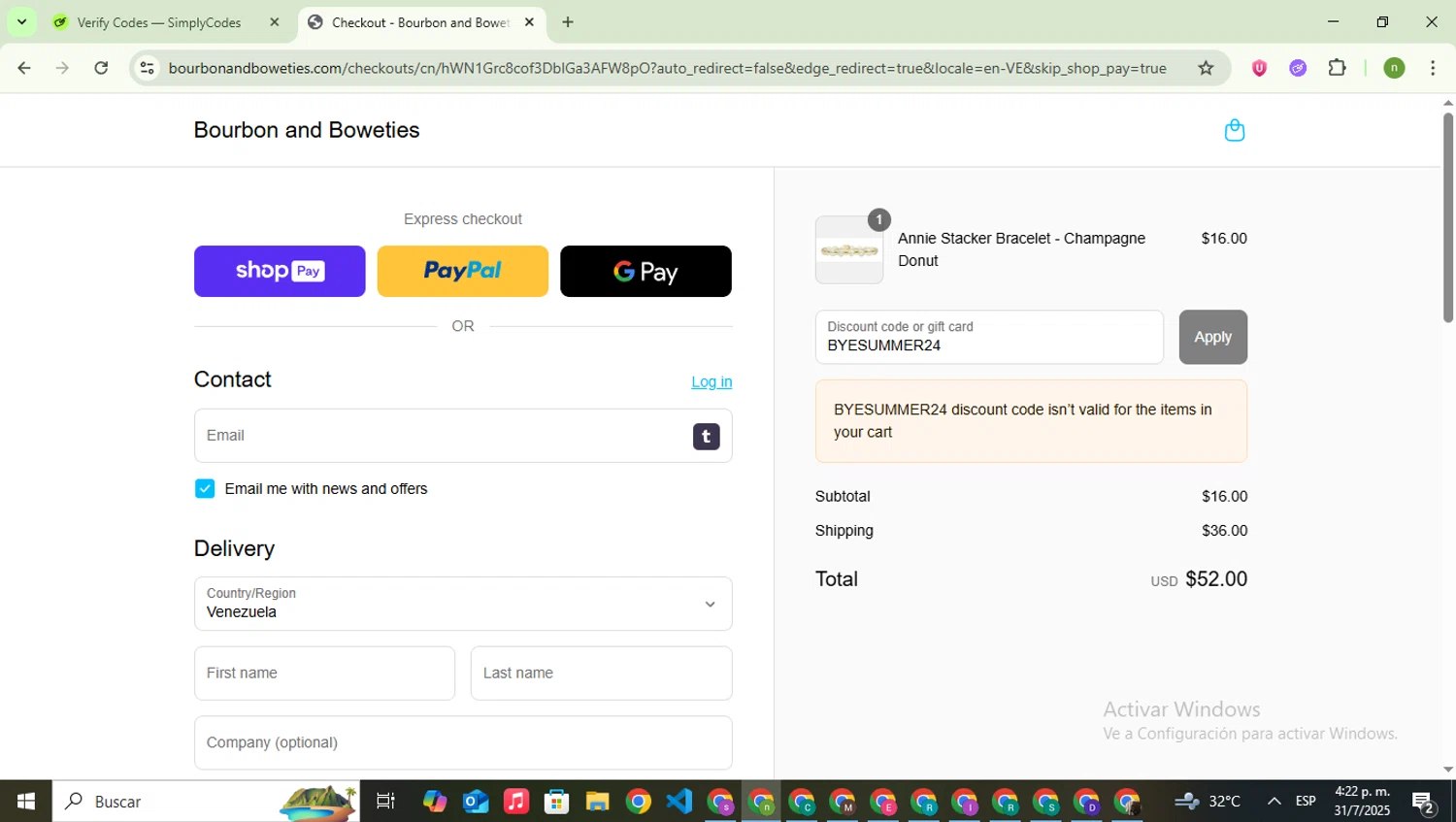
Task: Pay with Google Pay express checkout
Action: tap(645, 271)
